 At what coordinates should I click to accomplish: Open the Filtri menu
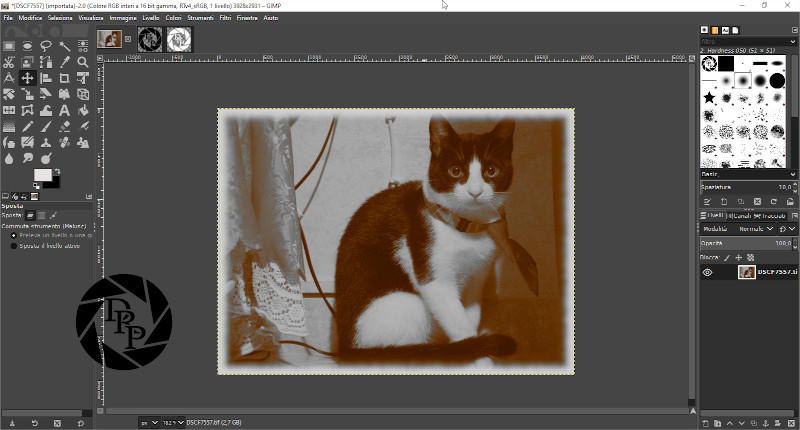pos(225,18)
